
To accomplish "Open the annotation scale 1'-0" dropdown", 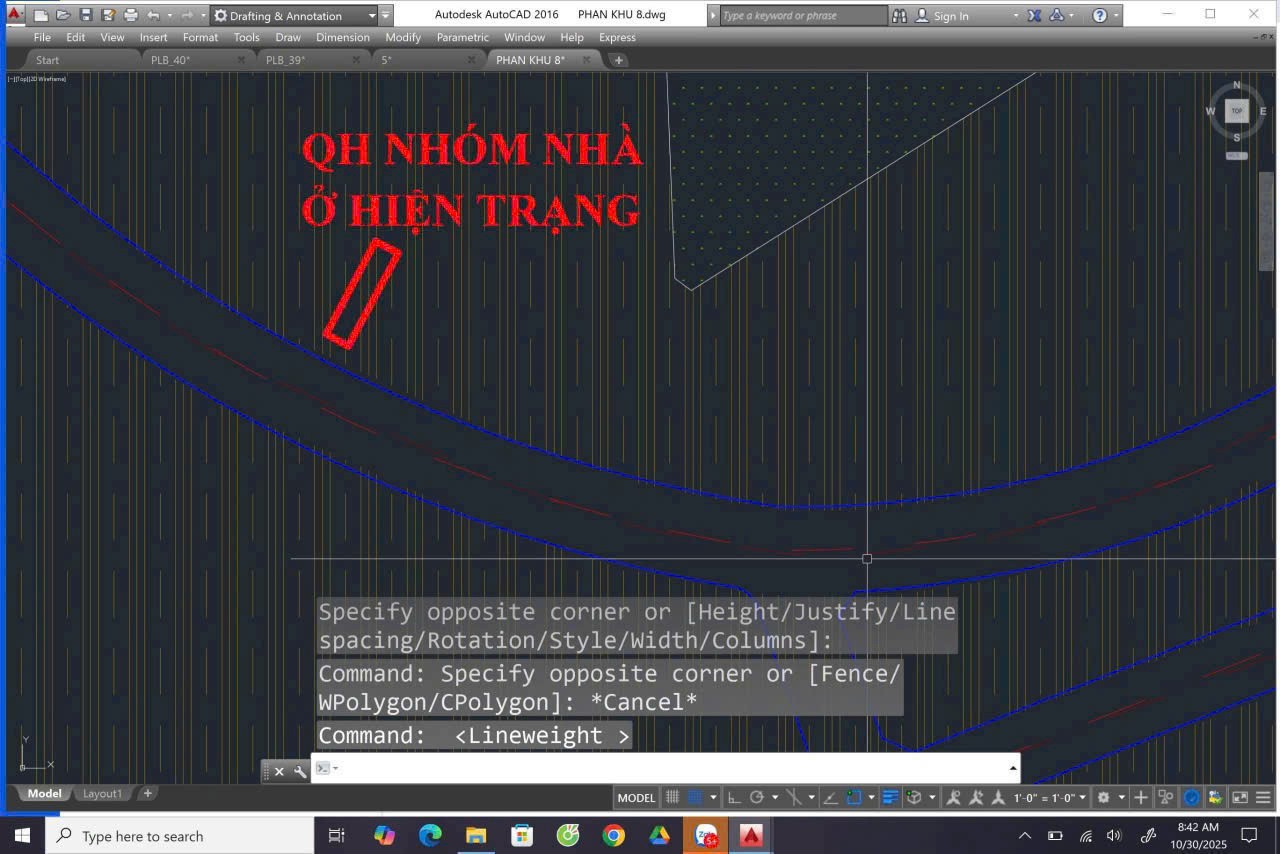I will (x=1050, y=797).
